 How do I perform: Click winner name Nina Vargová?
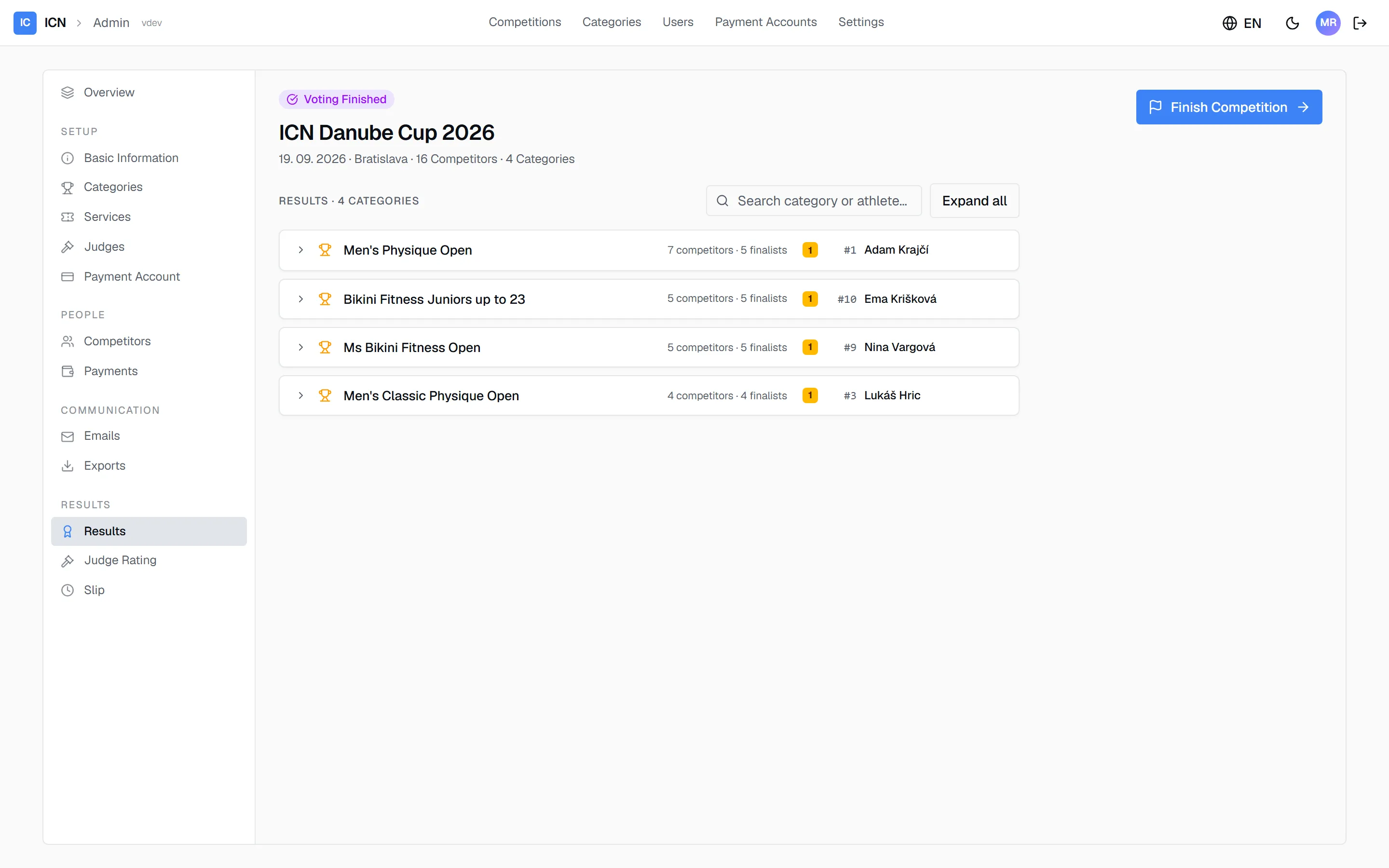[x=899, y=347]
